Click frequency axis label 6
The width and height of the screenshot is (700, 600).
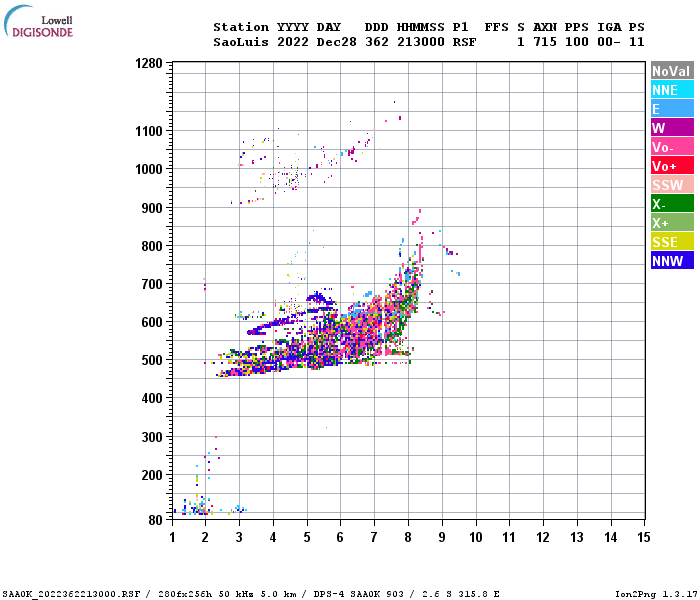click(x=340, y=537)
